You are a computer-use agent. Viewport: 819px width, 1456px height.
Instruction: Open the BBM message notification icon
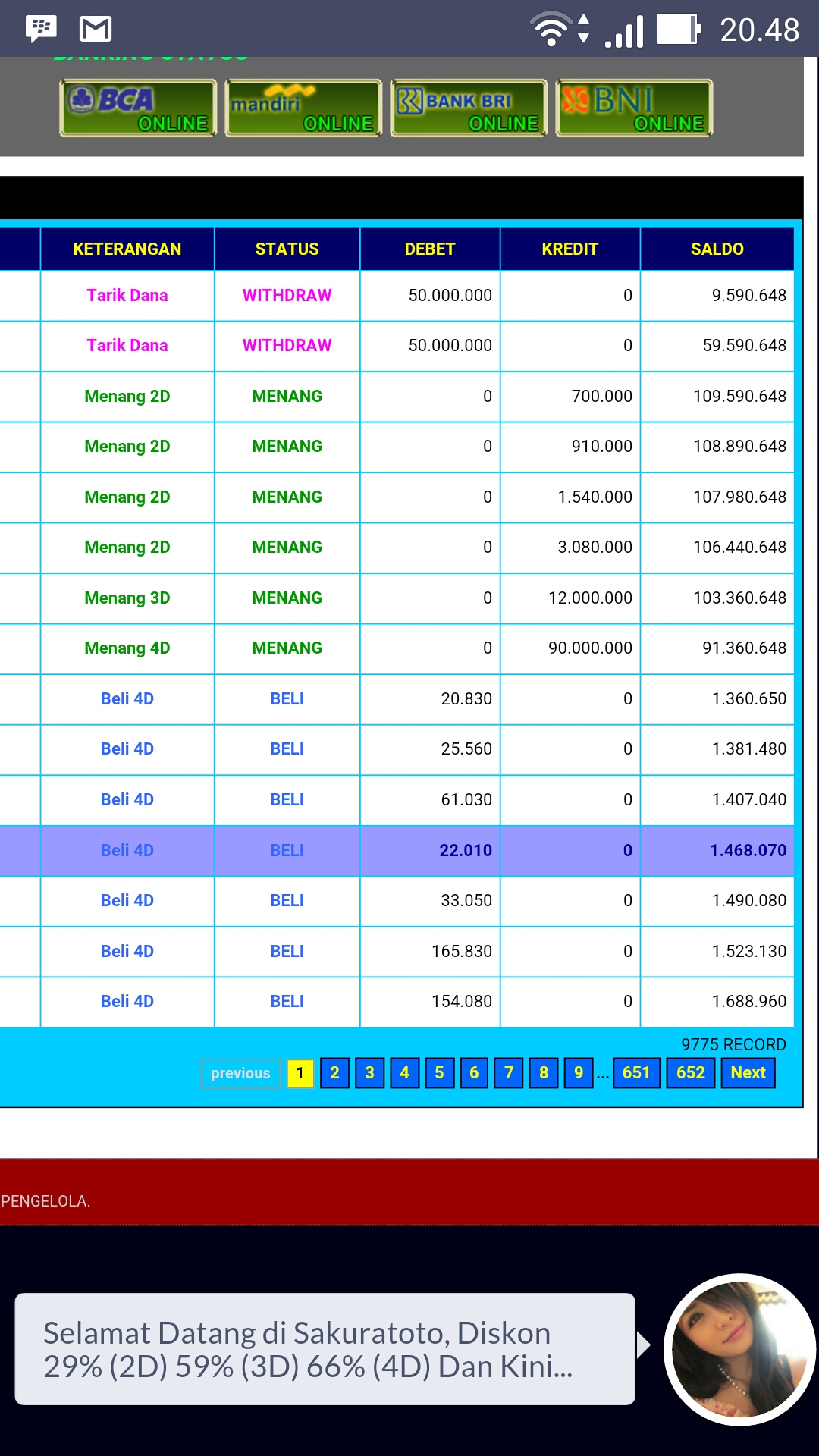[x=41, y=30]
